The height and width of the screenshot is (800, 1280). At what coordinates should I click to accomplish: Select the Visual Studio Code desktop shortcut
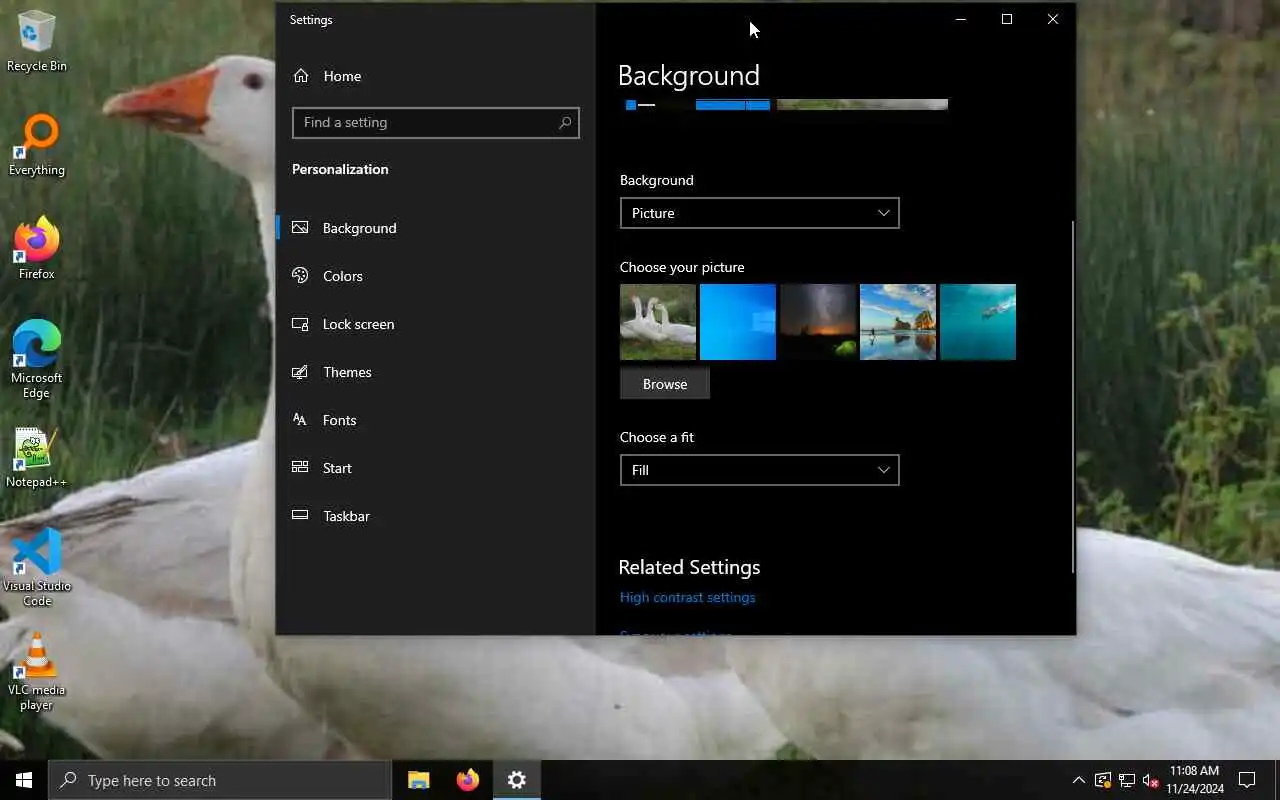[x=37, y=567]
